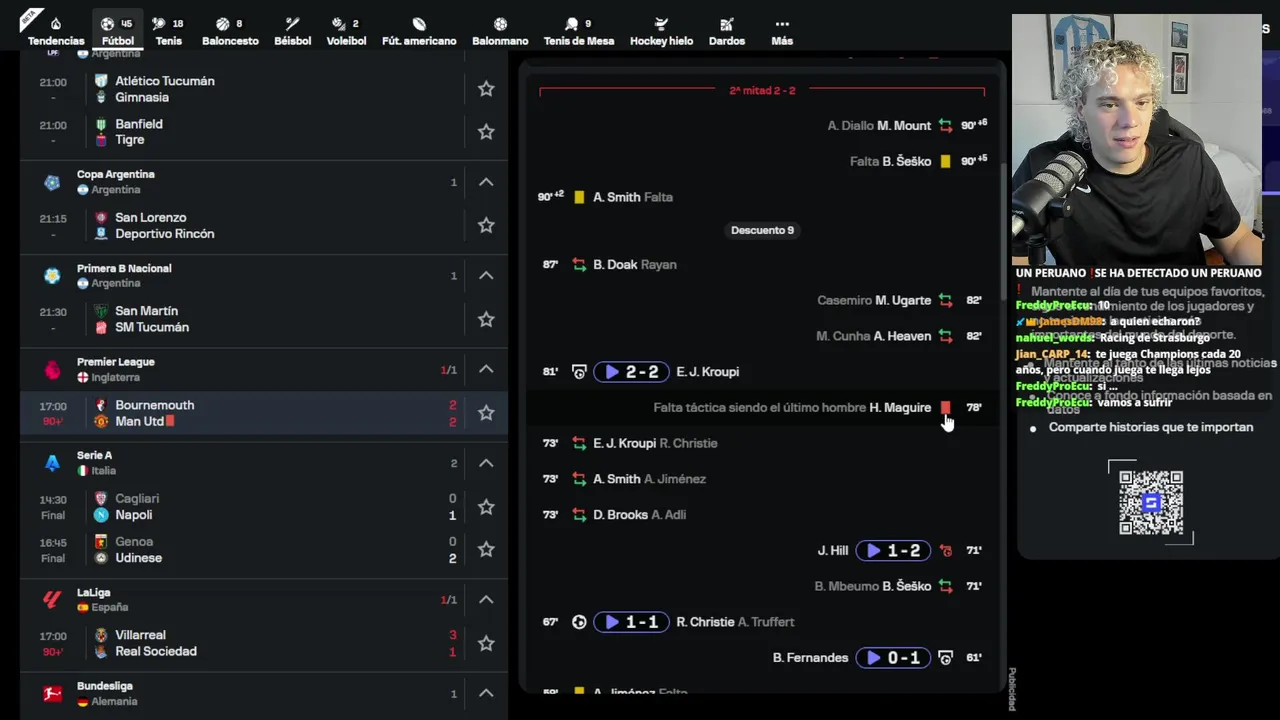The image size is (1280, 720).
Task: Open the Baloncesto tab
Action: (x=230, y=31)
